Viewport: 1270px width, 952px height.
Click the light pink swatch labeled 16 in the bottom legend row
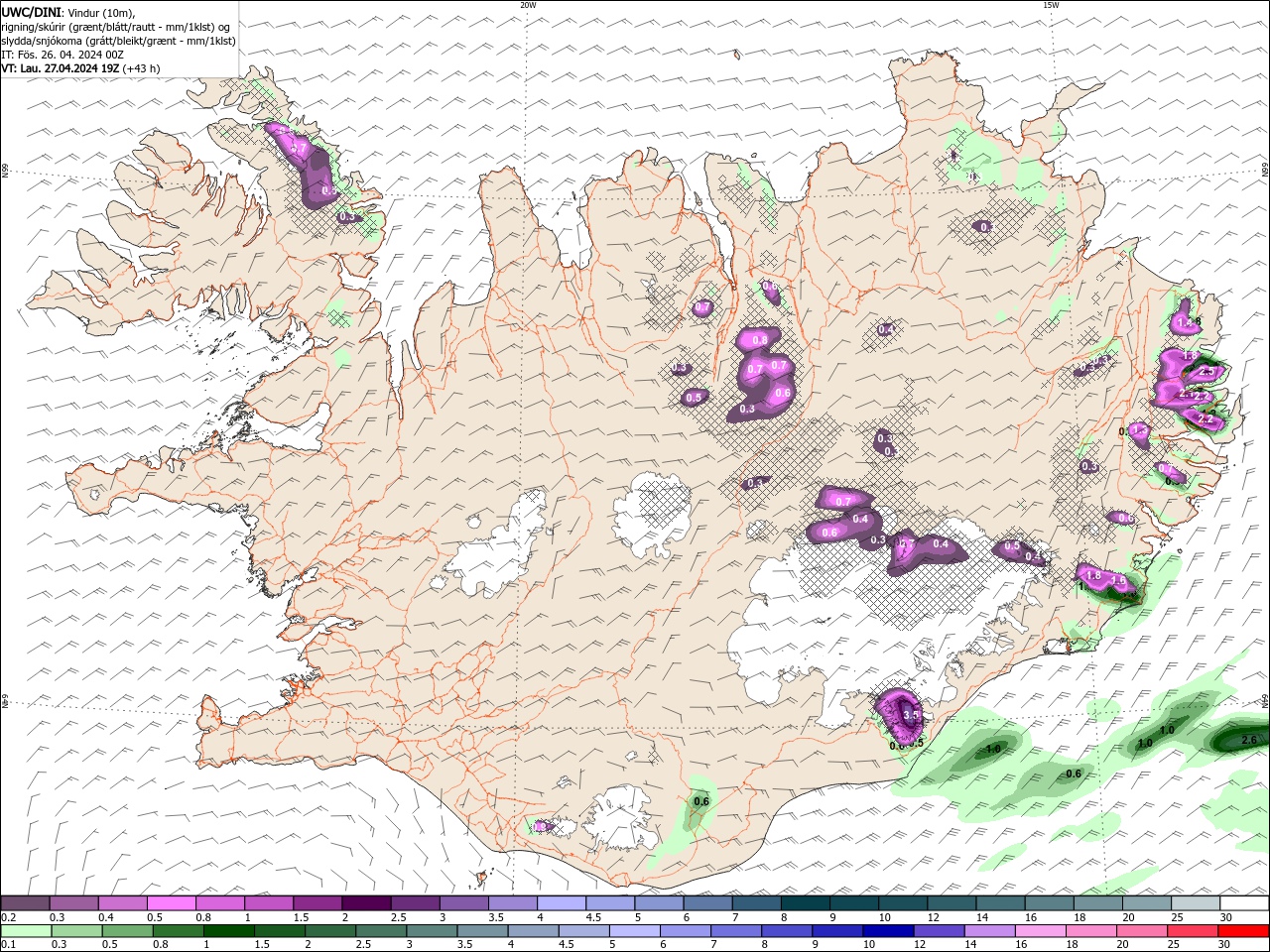[x=1040, y=931]
